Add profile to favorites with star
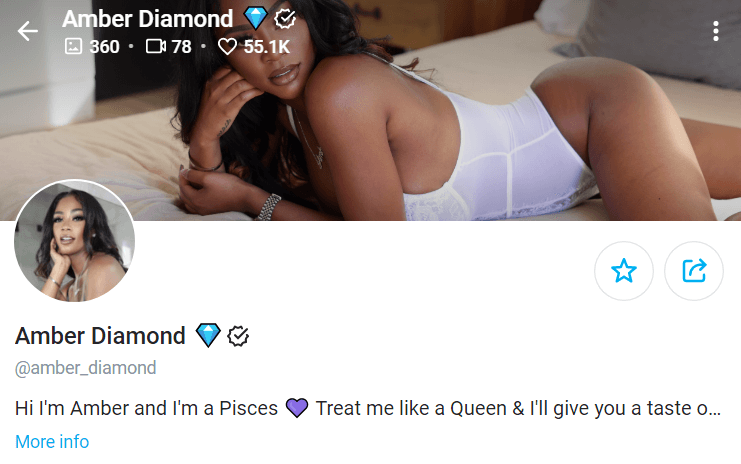Viewport: 741px width, 464px height. point(624,271)
